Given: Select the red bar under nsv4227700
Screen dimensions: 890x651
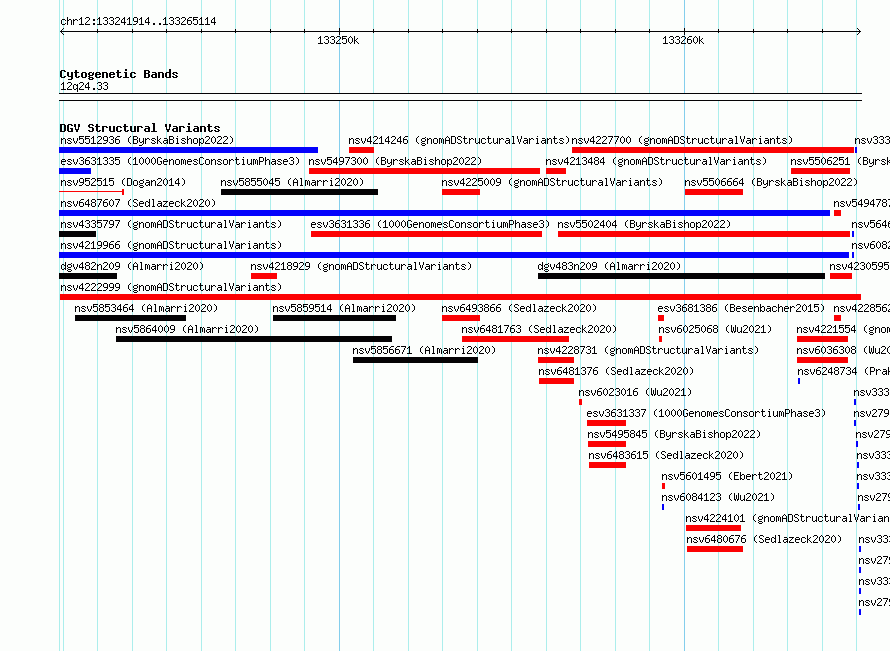Looking at the screenshot, I should point(713,150).
